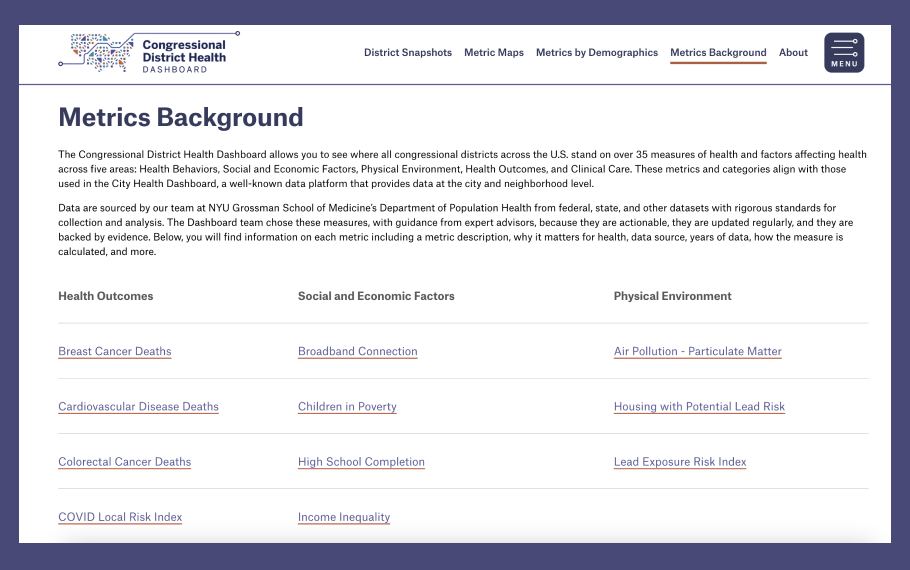Open the Colorectal Cancer Deaths link

click(x=125, y=462)
